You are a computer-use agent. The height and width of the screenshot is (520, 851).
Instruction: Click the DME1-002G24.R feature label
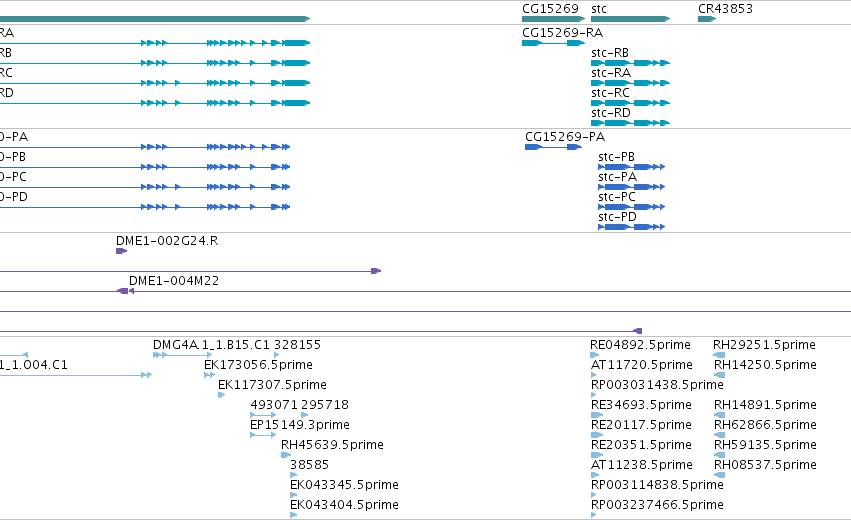167,241
